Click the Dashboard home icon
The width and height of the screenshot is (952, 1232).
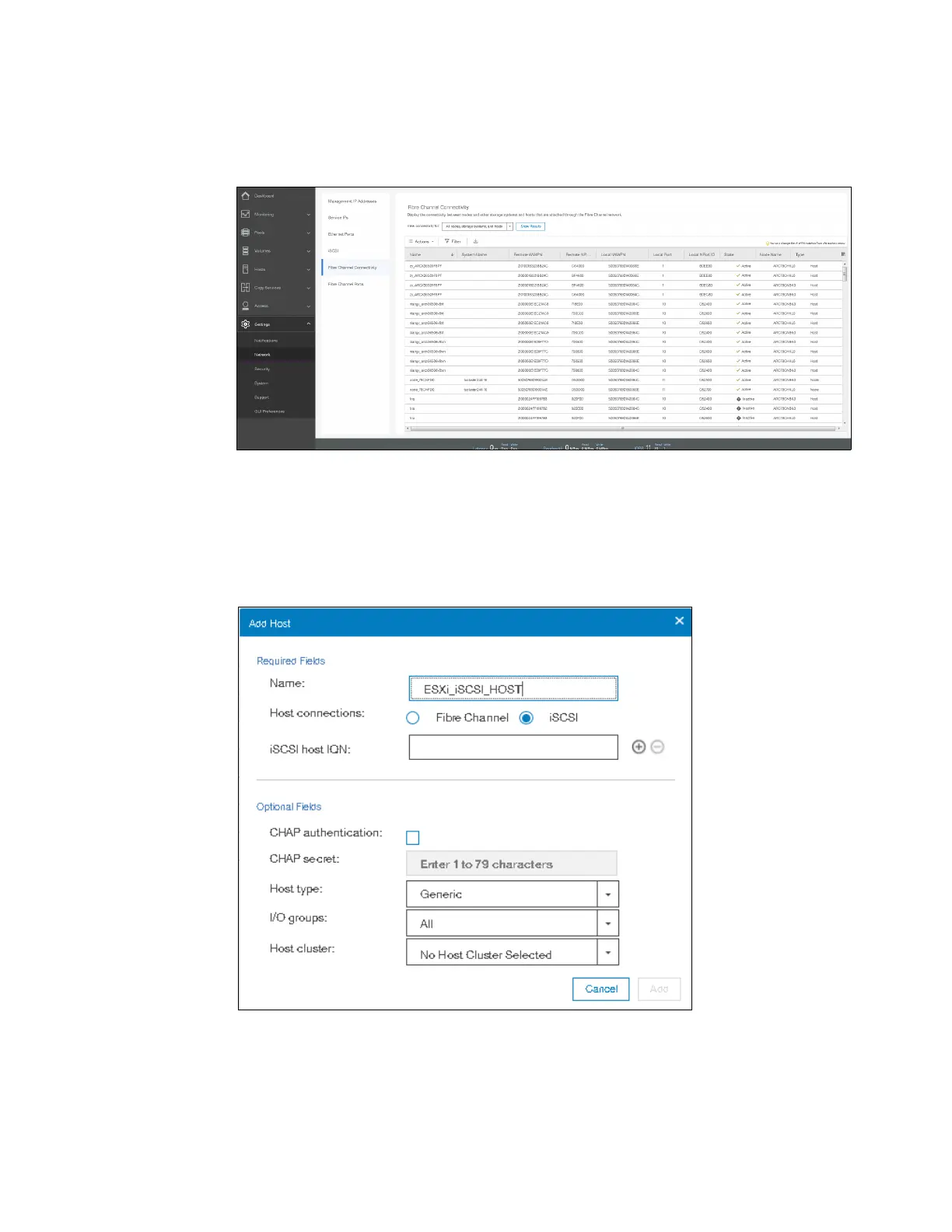click(246, 196)
